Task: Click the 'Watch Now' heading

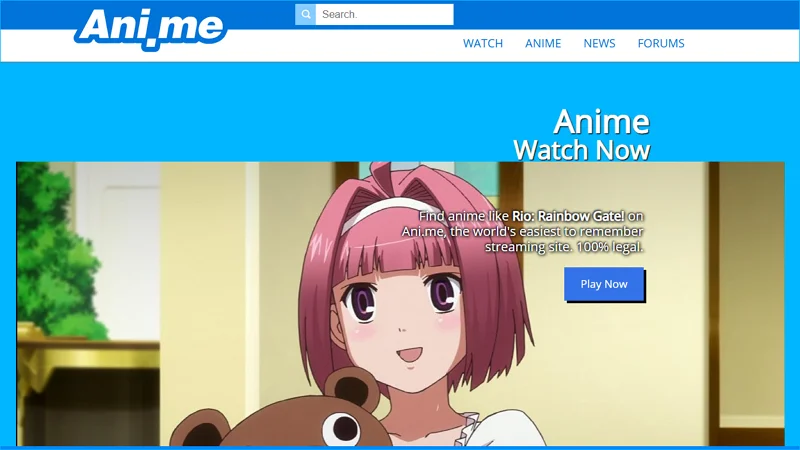Action: click(x=582, y=150)
